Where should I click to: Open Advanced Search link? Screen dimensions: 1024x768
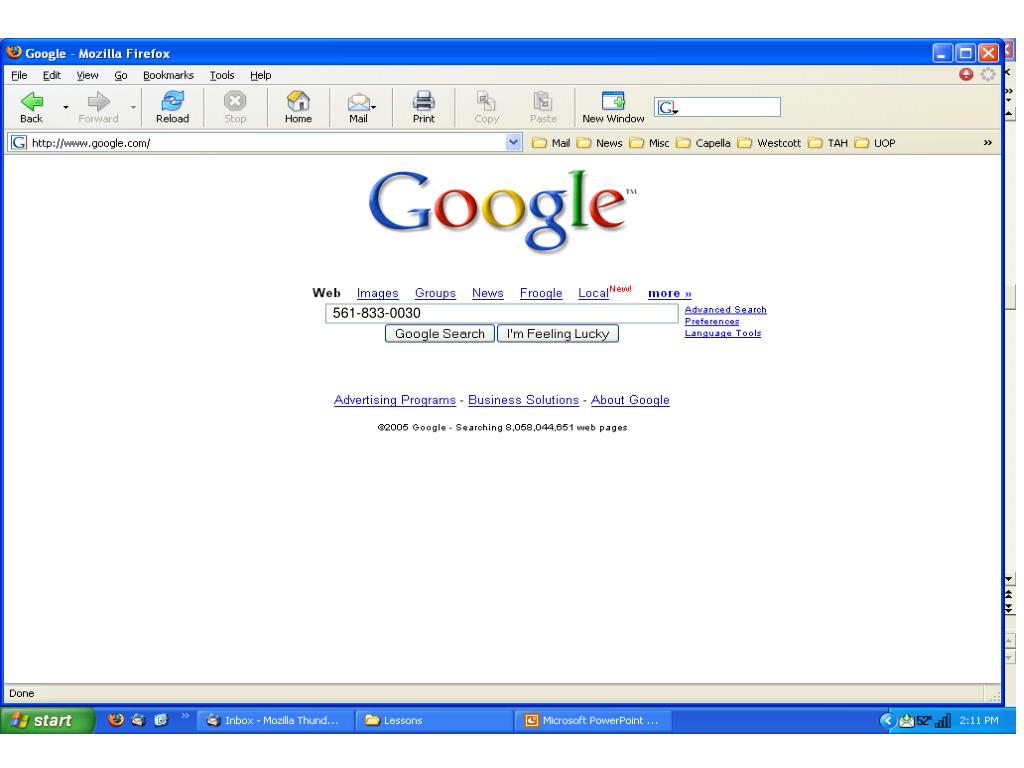click(726, 310)
